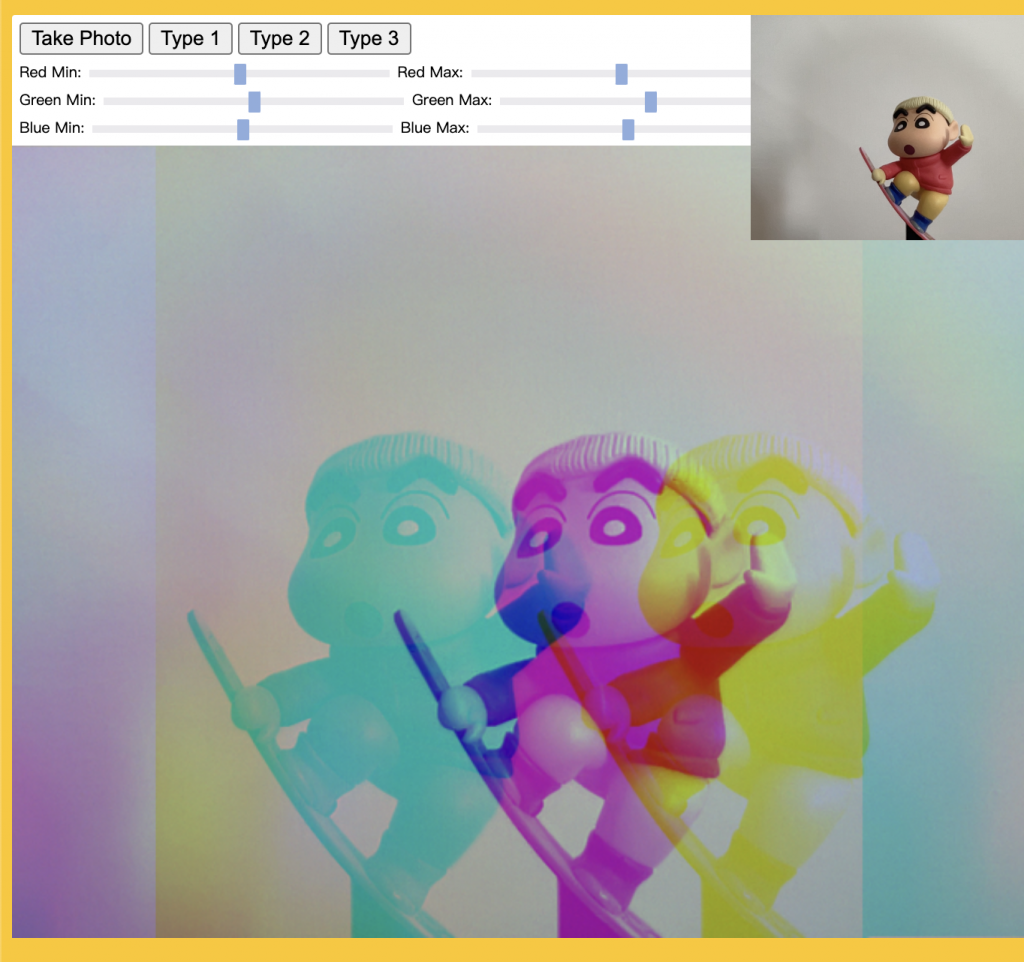Click the Red Max label
This screenshot has width=1024, height=962.
430,72
